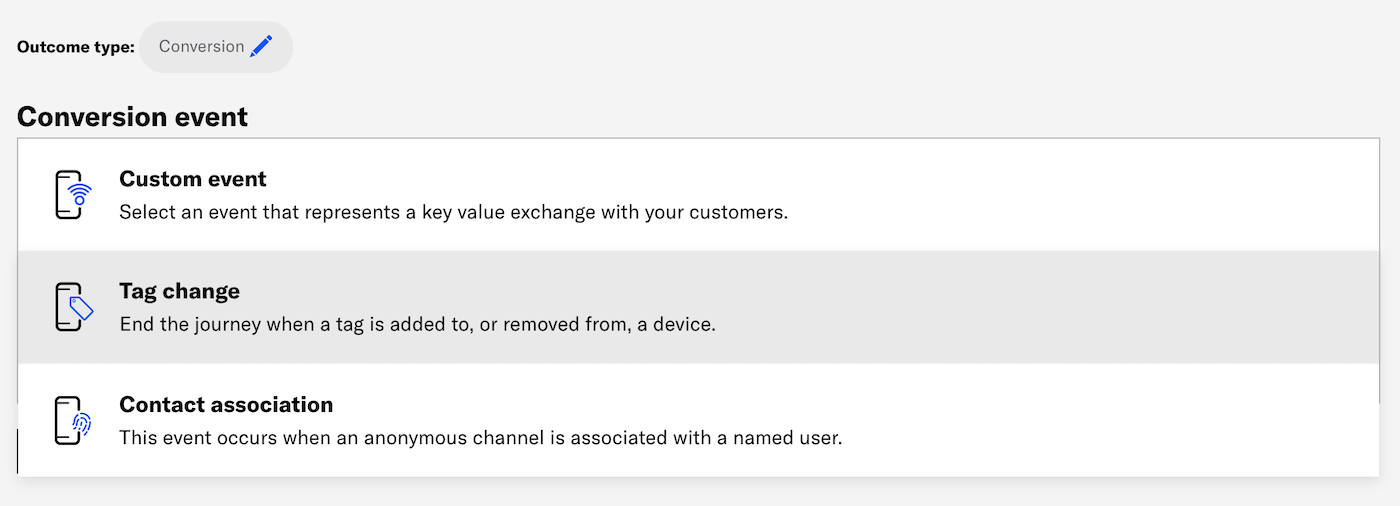Screen dimensions: 1400x506
Task: Click the blue pencil edit icon
Action: click(x=261, y=46)
